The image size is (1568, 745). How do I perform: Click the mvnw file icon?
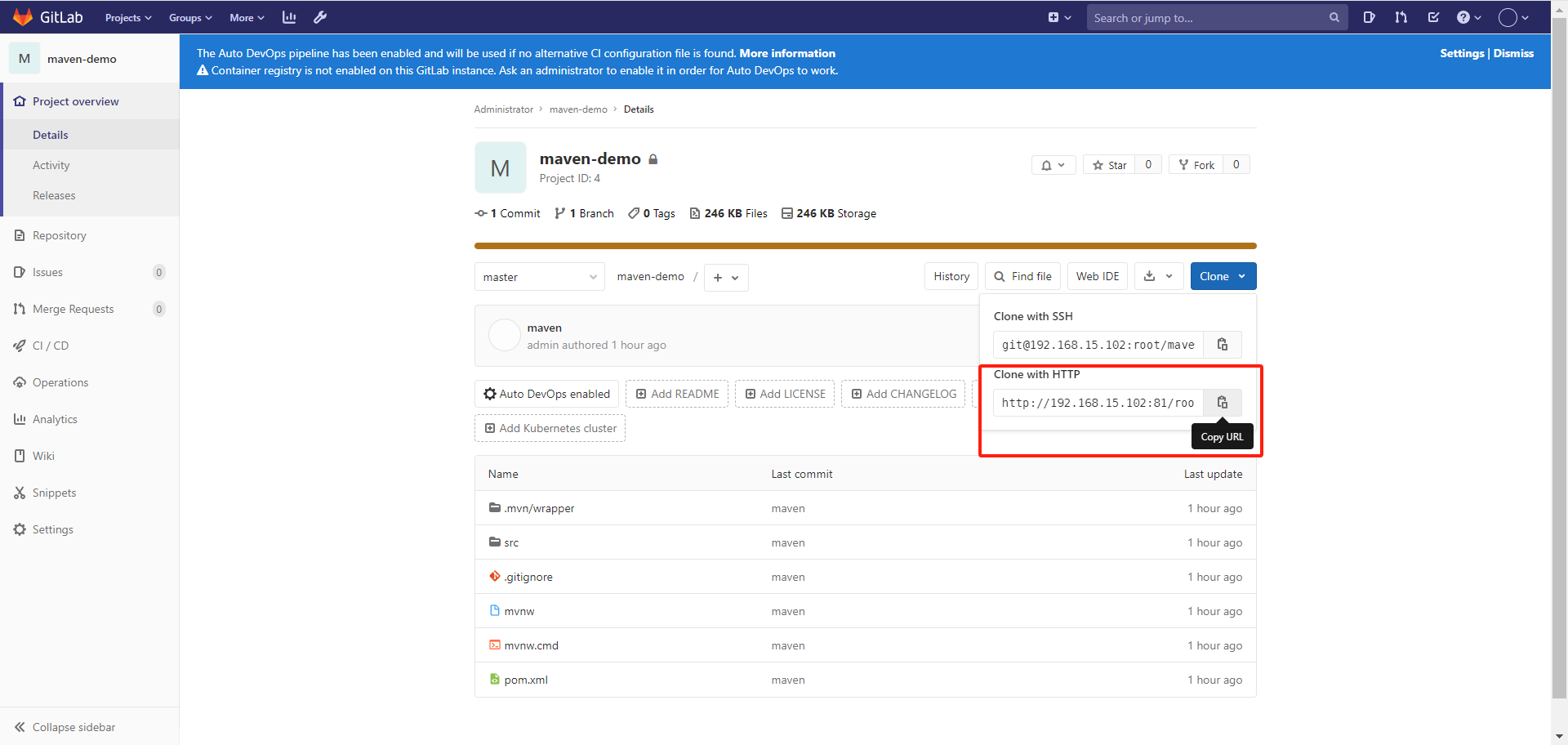[x=495, y=610]
